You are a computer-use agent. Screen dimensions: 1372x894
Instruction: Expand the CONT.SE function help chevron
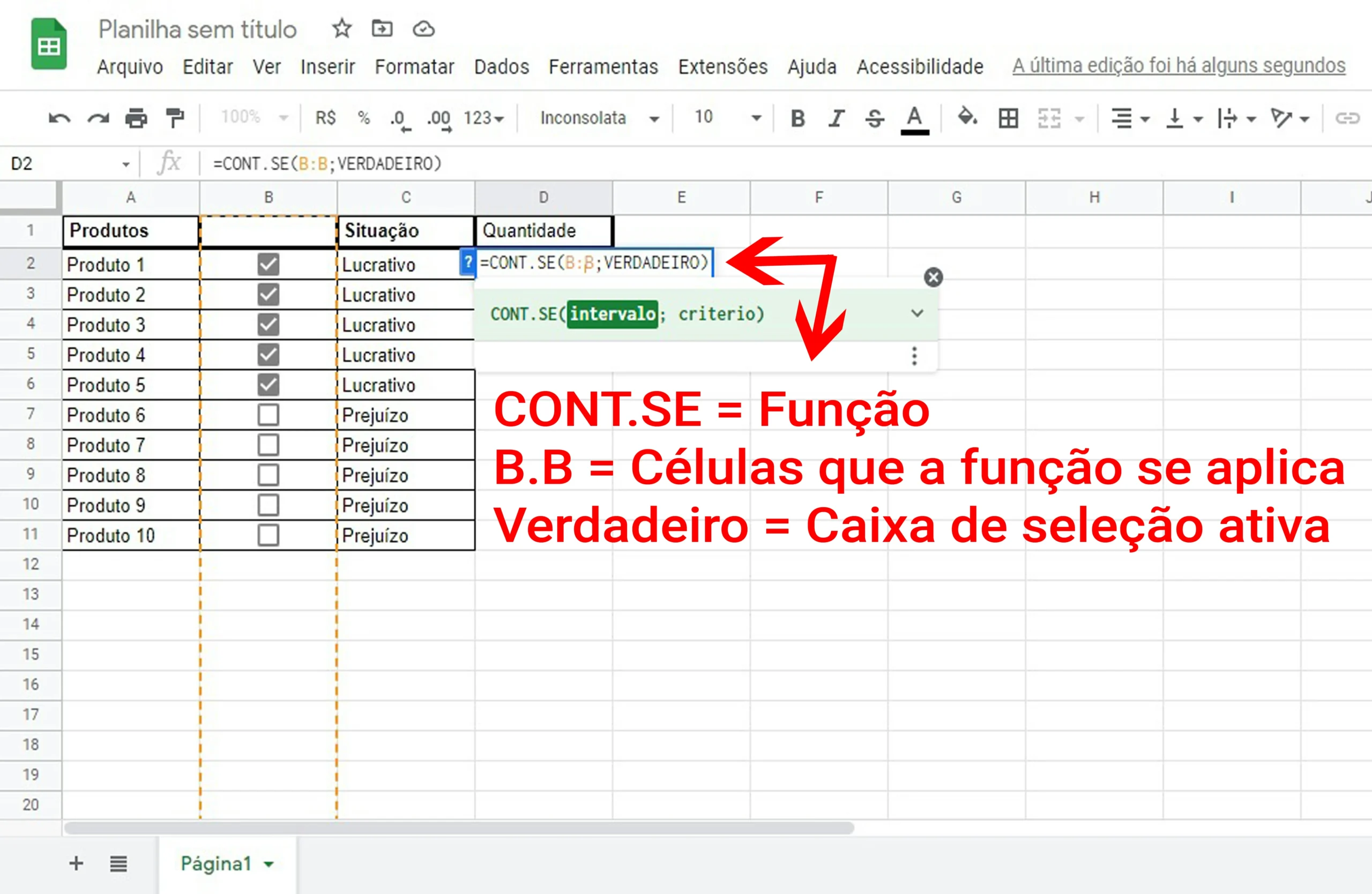[x=917, y=313]
